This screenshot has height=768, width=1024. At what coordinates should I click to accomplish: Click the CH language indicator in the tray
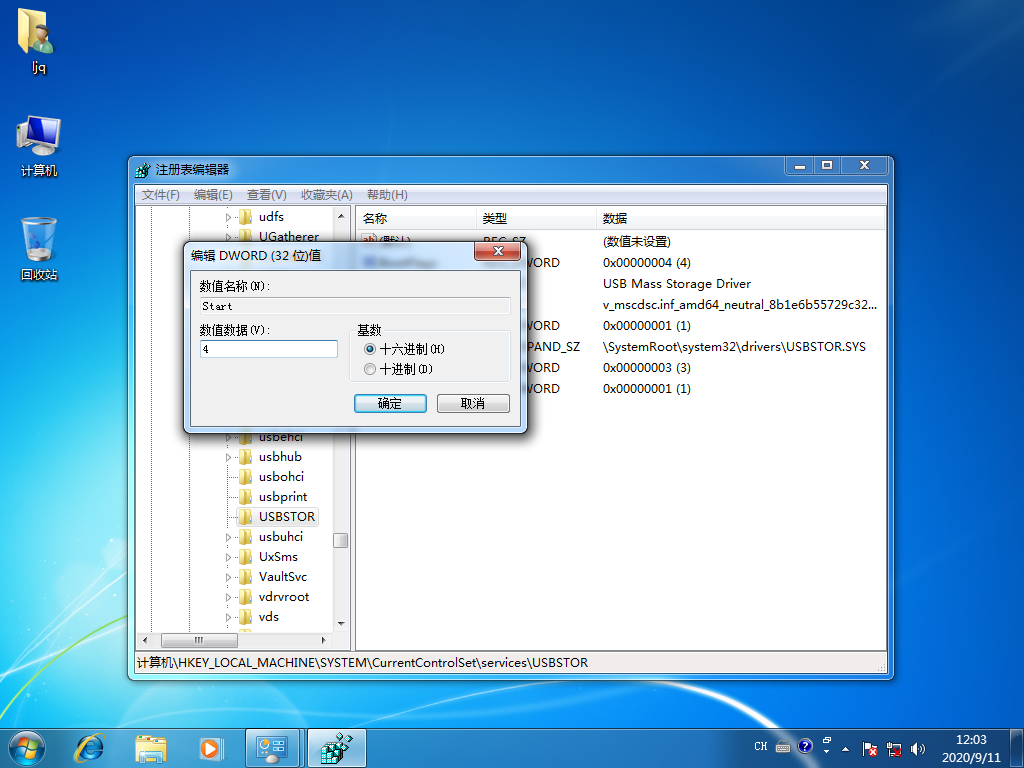pyautogui.click(x=760, y=746)
